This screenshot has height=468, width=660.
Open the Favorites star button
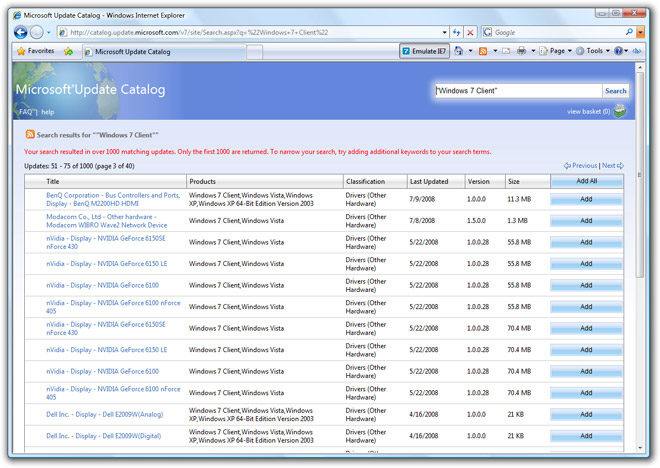[x=36, y=51]
